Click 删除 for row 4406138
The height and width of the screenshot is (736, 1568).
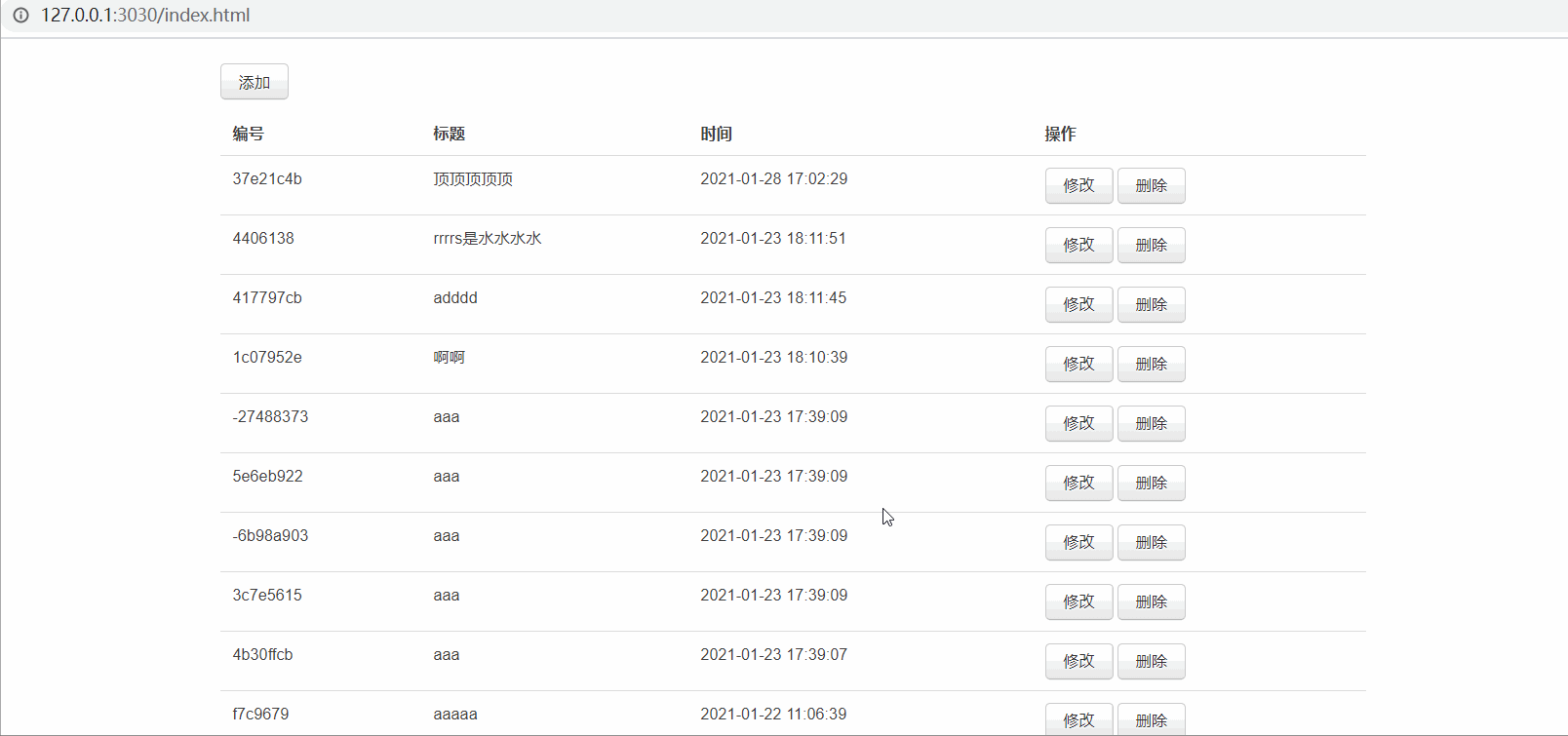(1152, 245)
